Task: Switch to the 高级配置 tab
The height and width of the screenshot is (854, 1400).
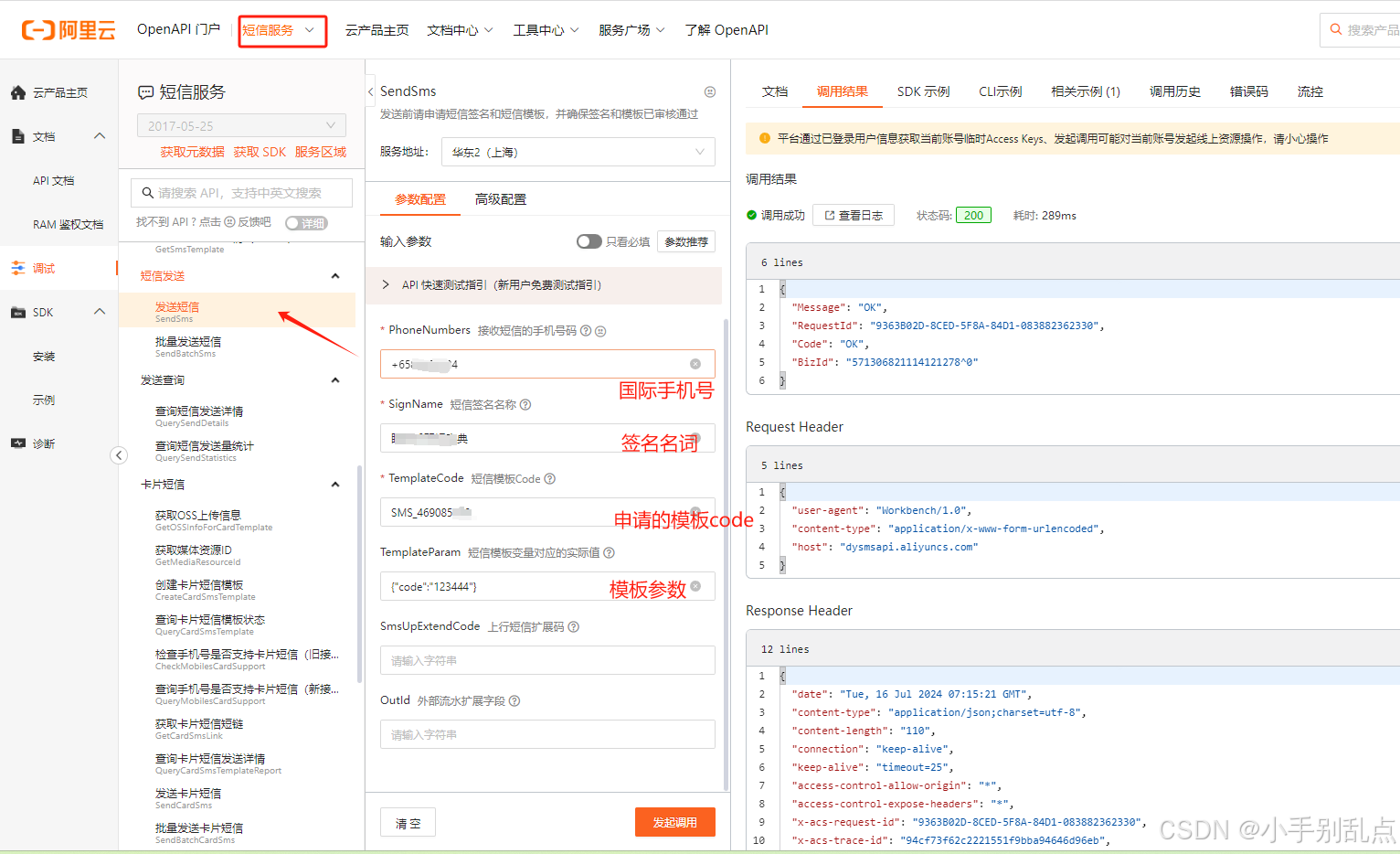Action: pyautogui.click(x=501, y=199)
